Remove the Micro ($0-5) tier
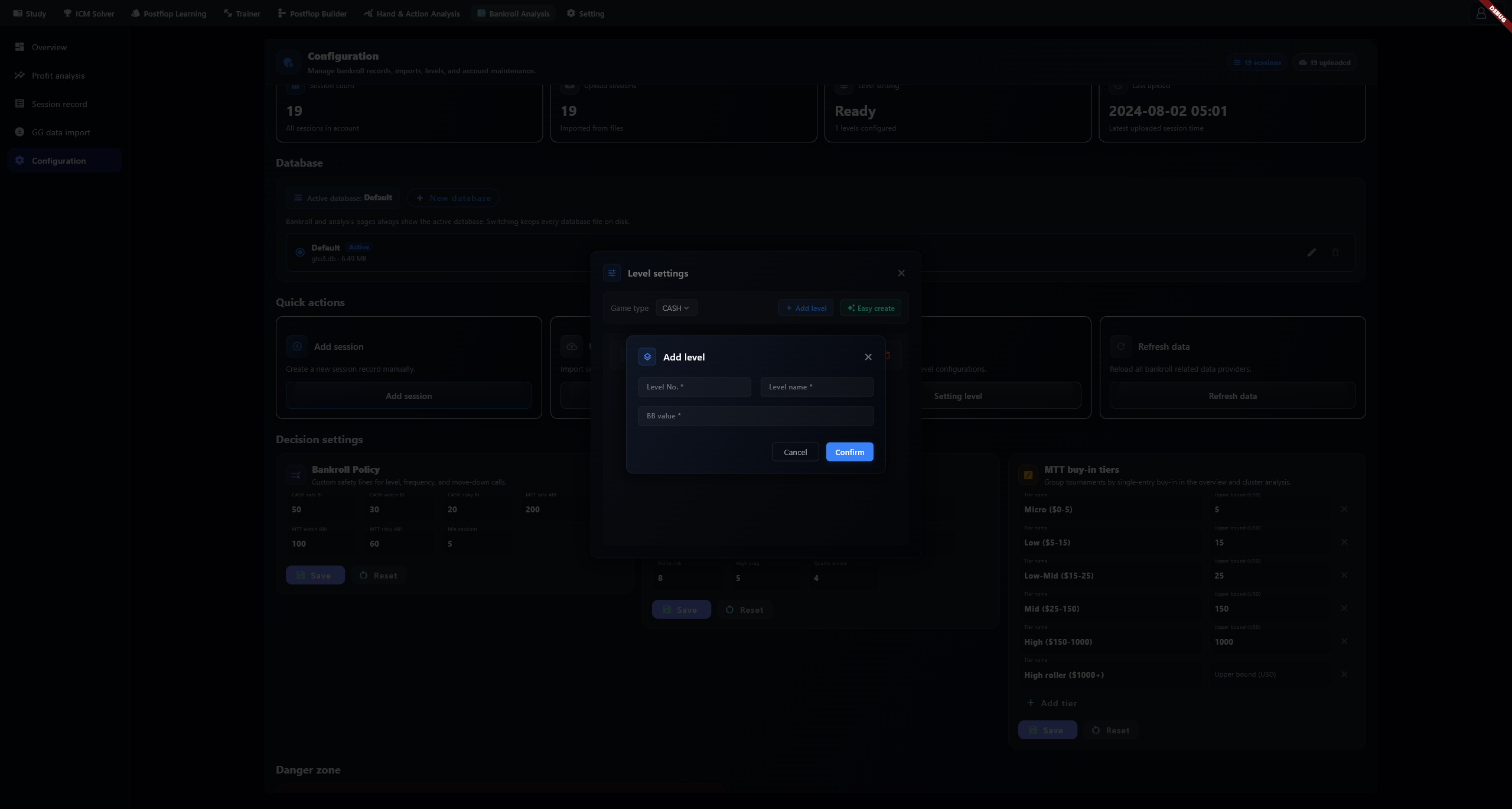 pyautogui.click(x=1344, y=509)
